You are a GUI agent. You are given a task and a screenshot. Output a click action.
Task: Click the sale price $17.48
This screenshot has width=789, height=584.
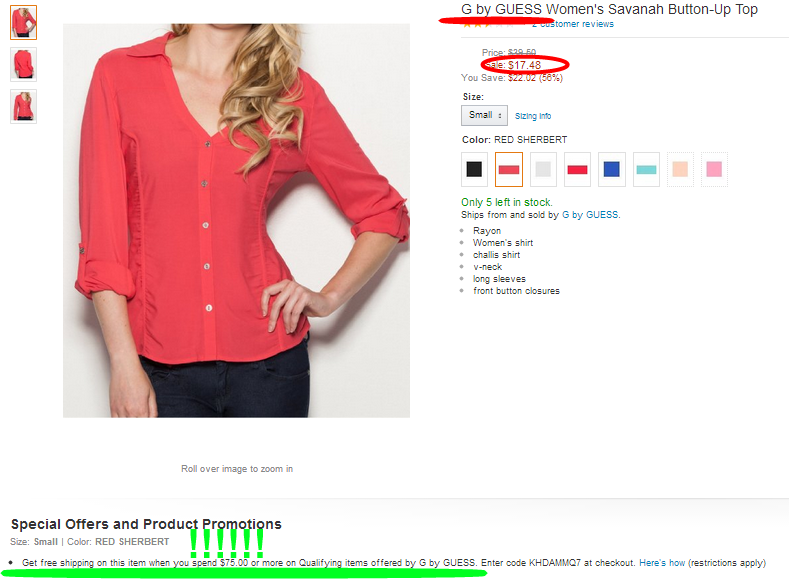[x=524, y=65]
